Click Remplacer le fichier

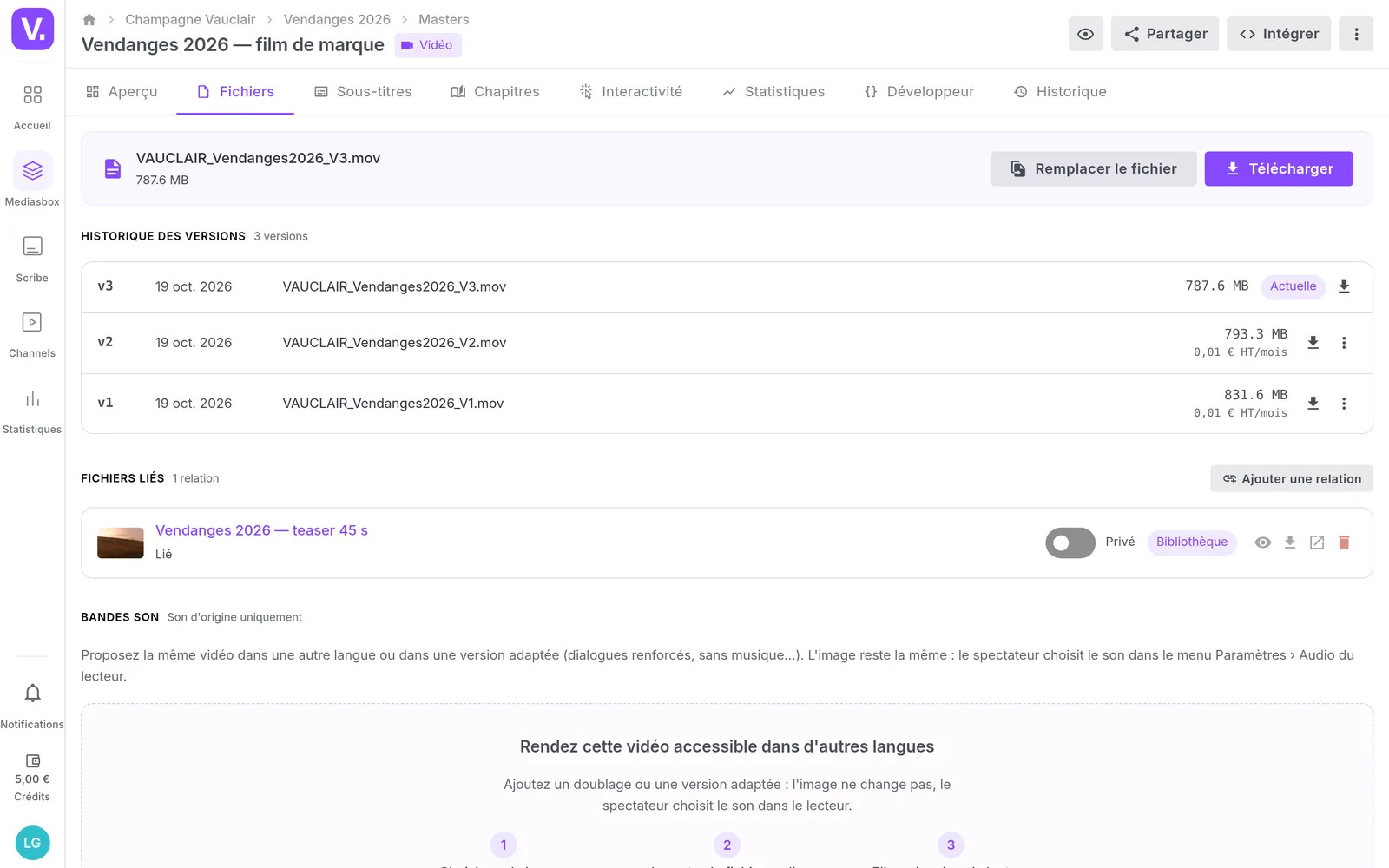click(x=1094, y=169)
